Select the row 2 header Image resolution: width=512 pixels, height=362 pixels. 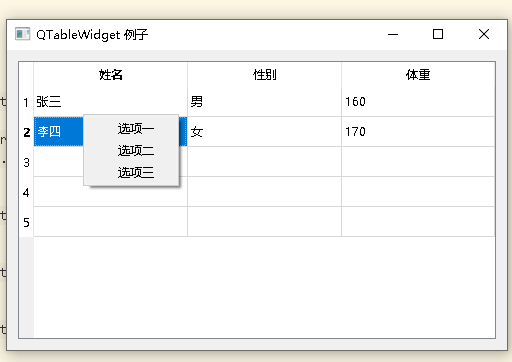click(x=26, y=132)
